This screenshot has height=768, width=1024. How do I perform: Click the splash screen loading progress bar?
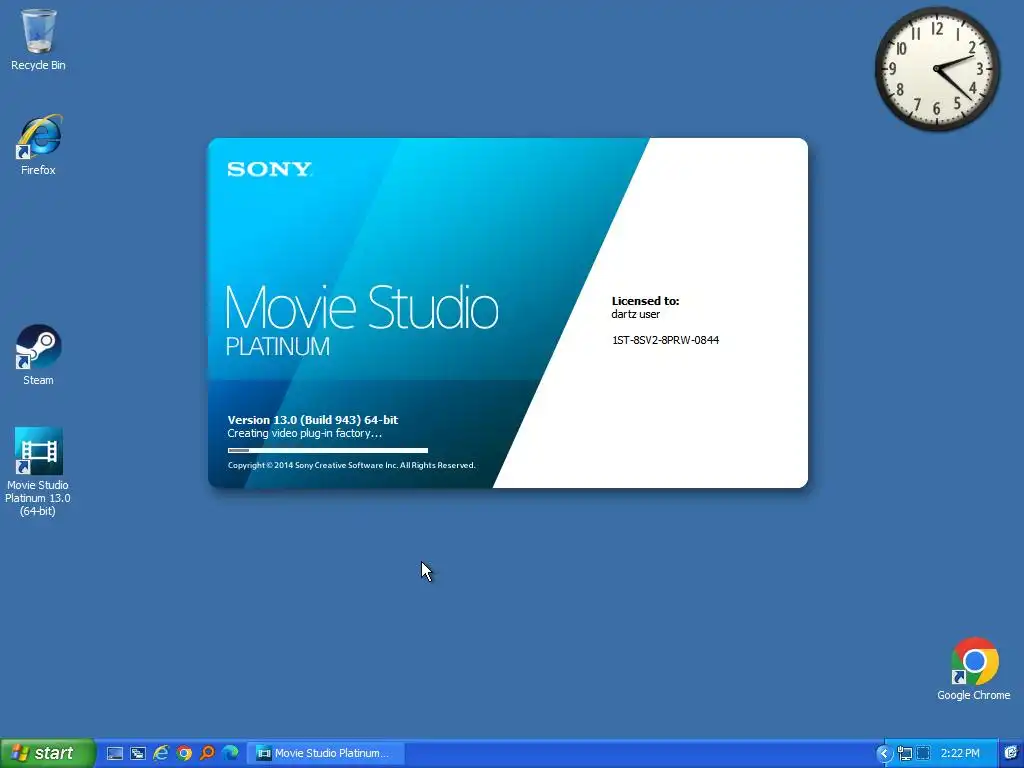click(x=328, y=450)
